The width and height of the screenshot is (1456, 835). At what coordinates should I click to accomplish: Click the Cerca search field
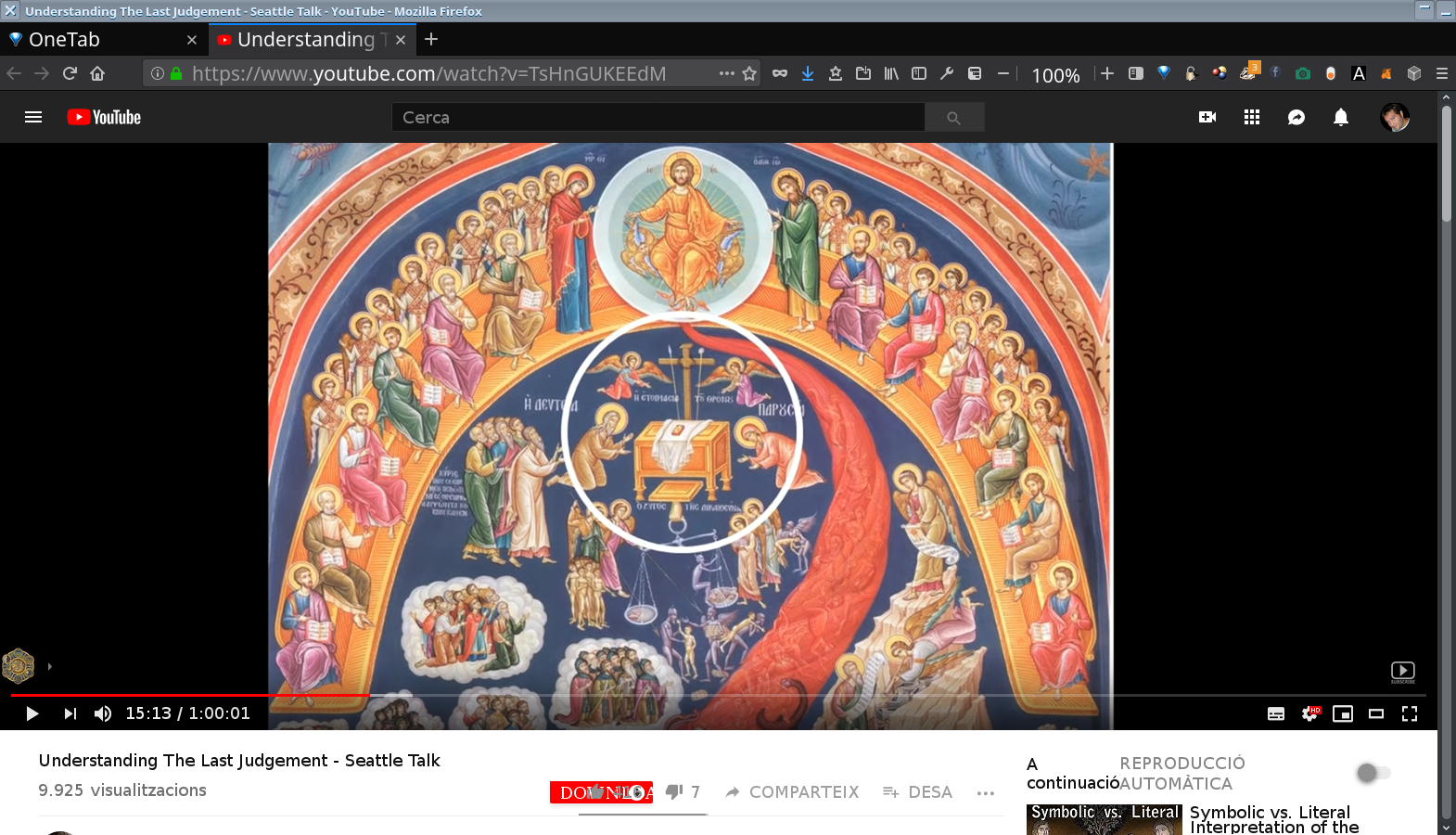tap(658, 117)
